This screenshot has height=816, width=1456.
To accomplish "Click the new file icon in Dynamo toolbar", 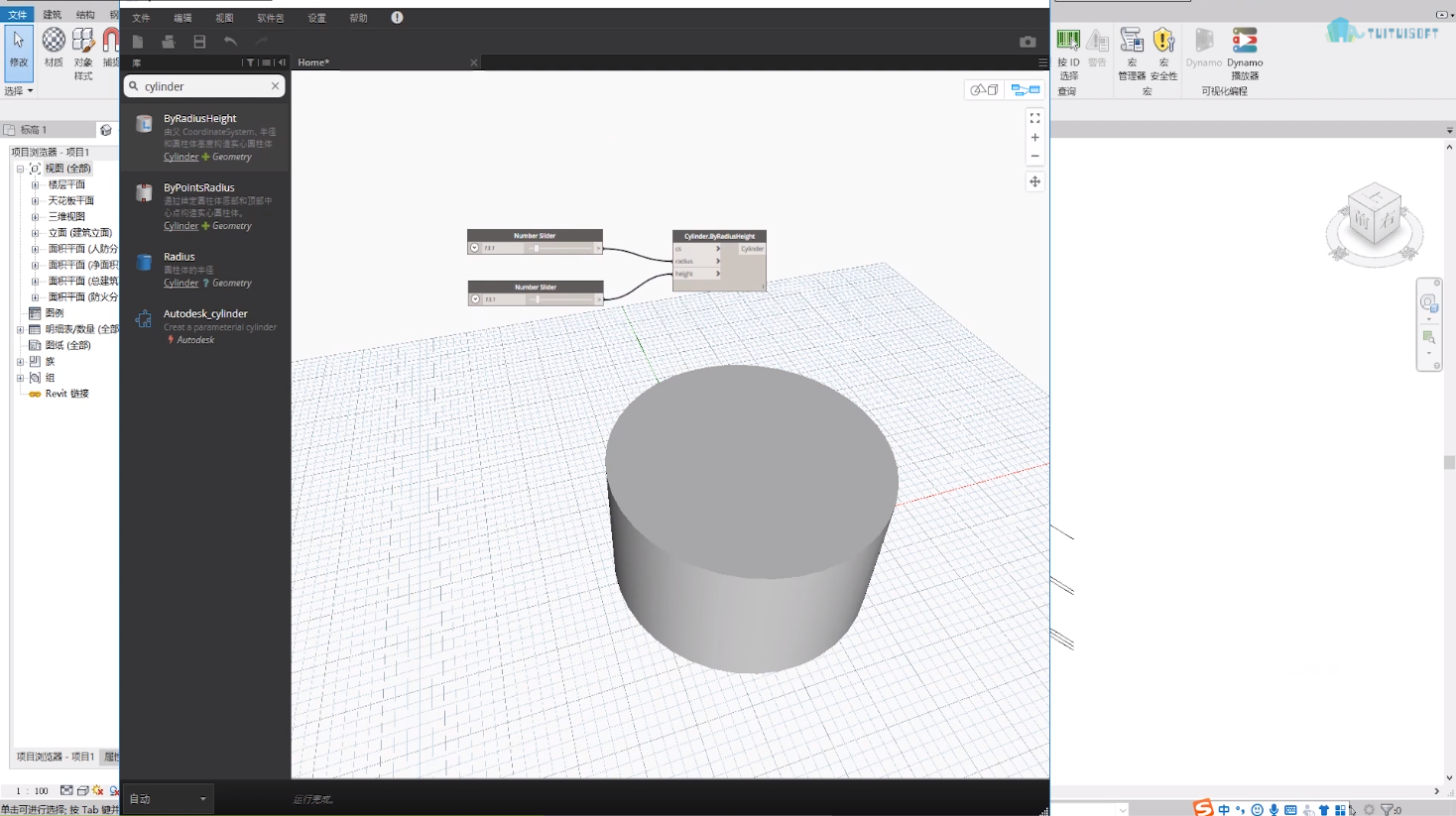I will (x=138, y=42).
